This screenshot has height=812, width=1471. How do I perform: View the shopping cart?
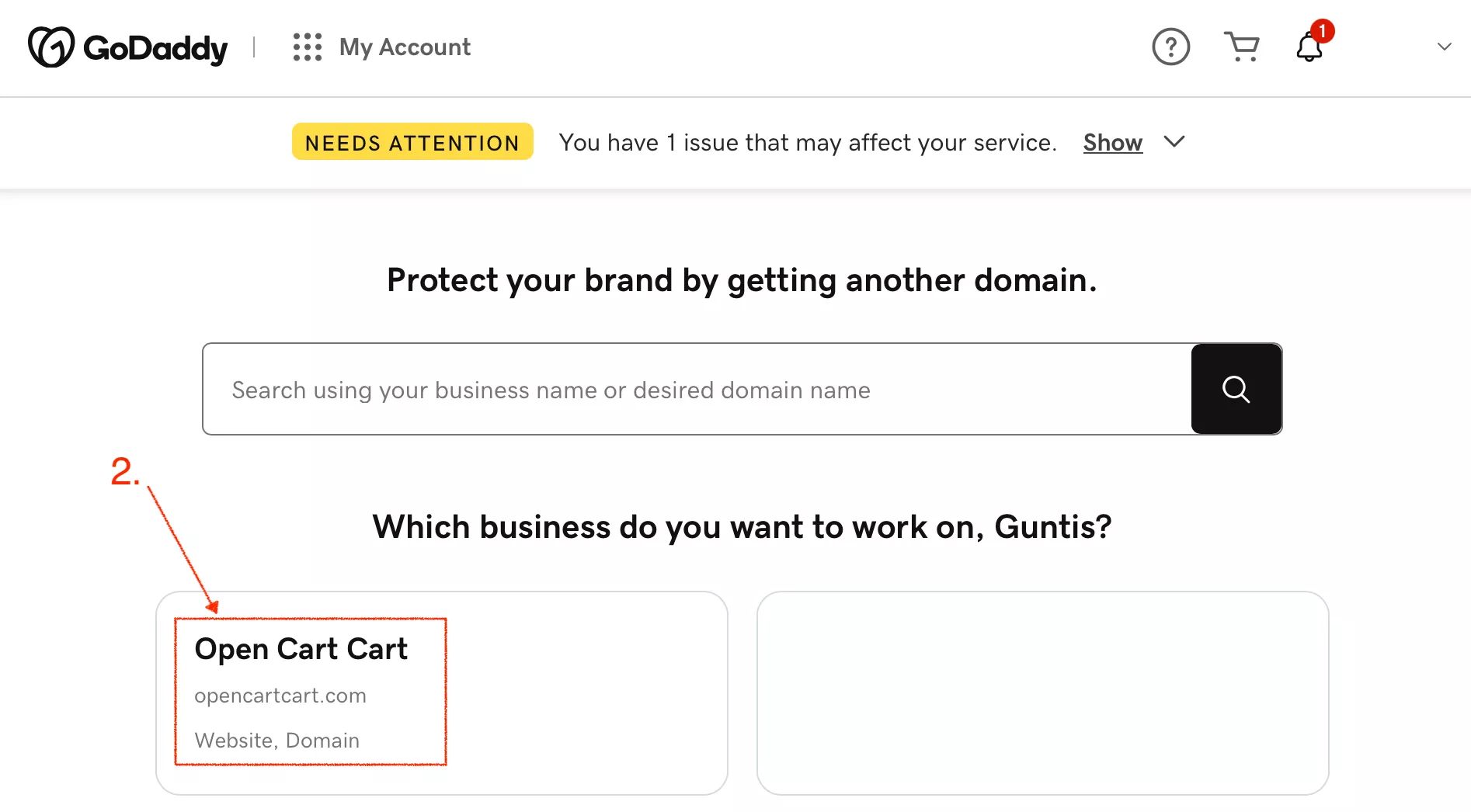(x=1241, y=47)
